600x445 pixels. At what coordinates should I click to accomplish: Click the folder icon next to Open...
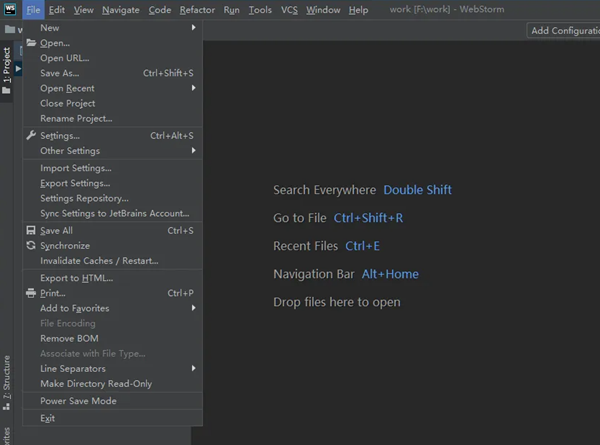pyautogui.click(x=30, y=43)
